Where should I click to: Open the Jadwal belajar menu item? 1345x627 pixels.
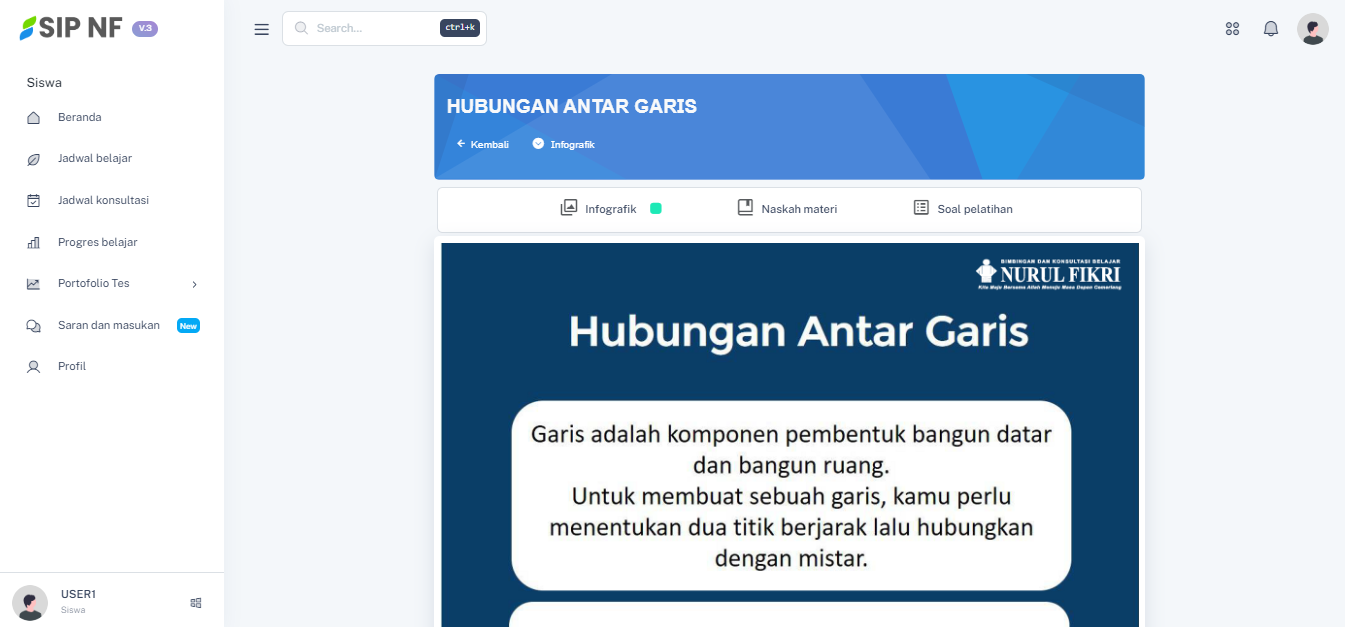pos(95,159)
